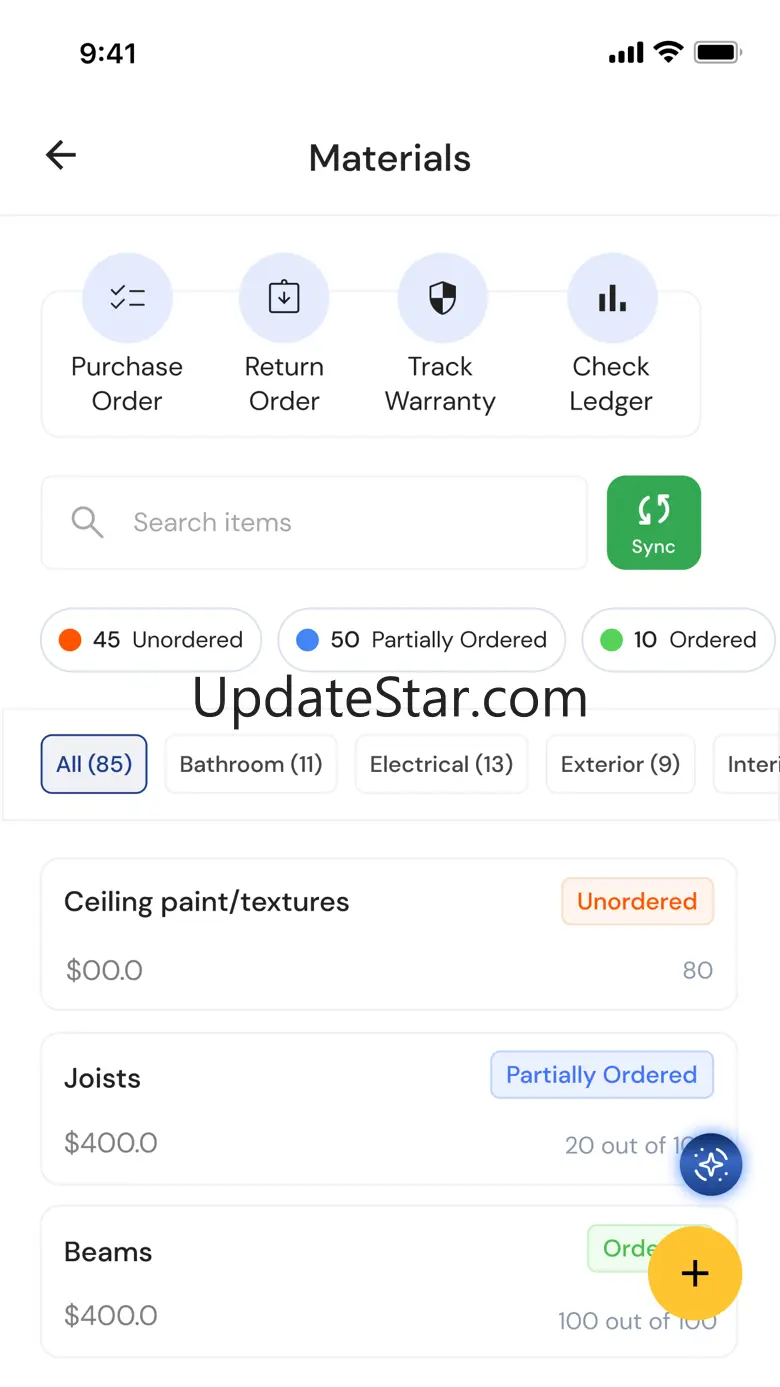Toggle the 10 Ordered status filter
The width and height of the screenshot is (780, 1387).
[678, 640]
